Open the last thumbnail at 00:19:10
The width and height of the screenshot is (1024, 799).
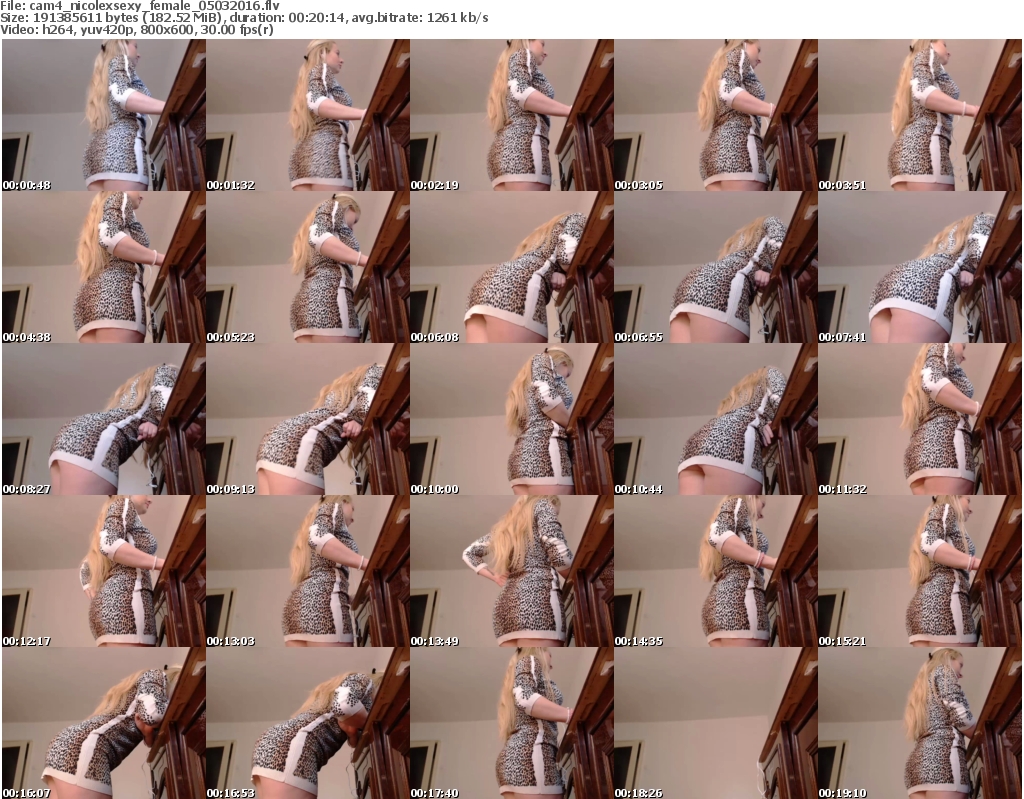920,723
